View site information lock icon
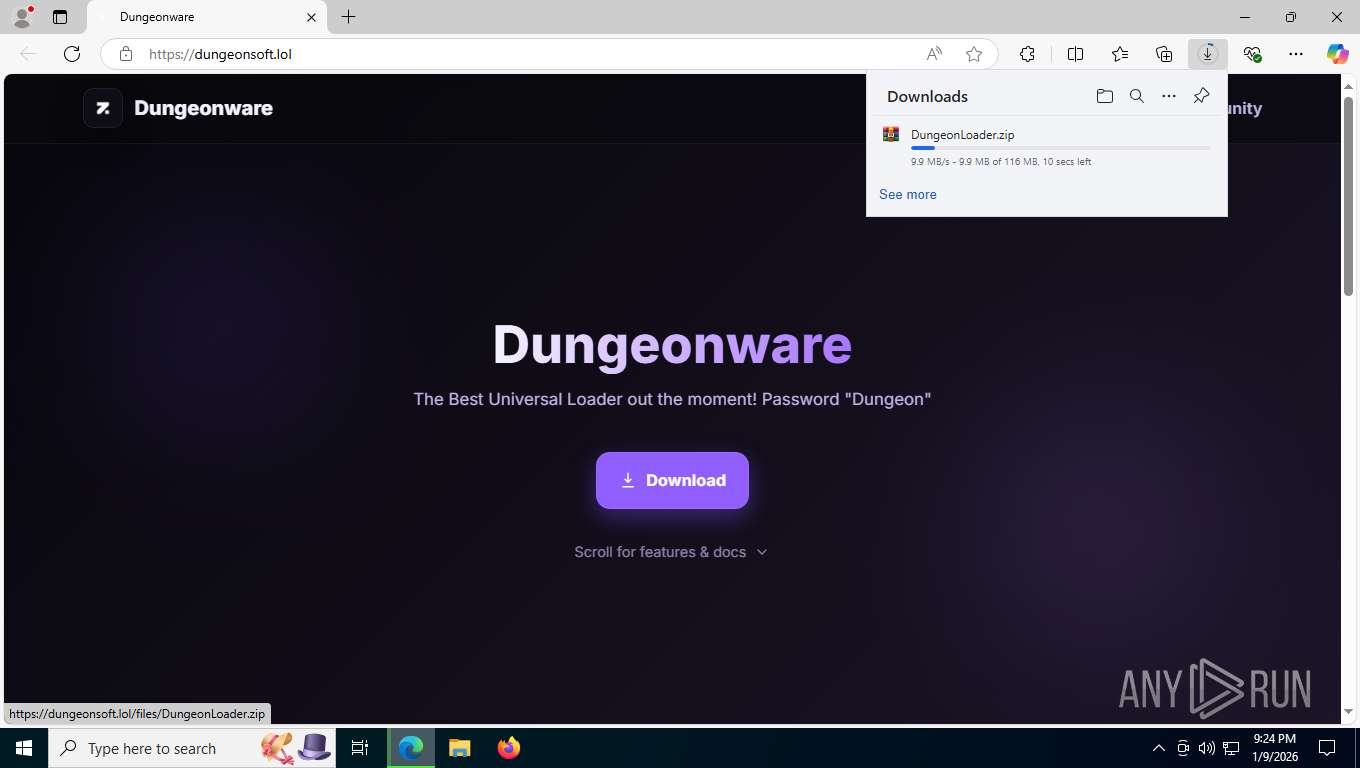The height and width of the screenshot is (768, 1360). click(x=126, y=54)
